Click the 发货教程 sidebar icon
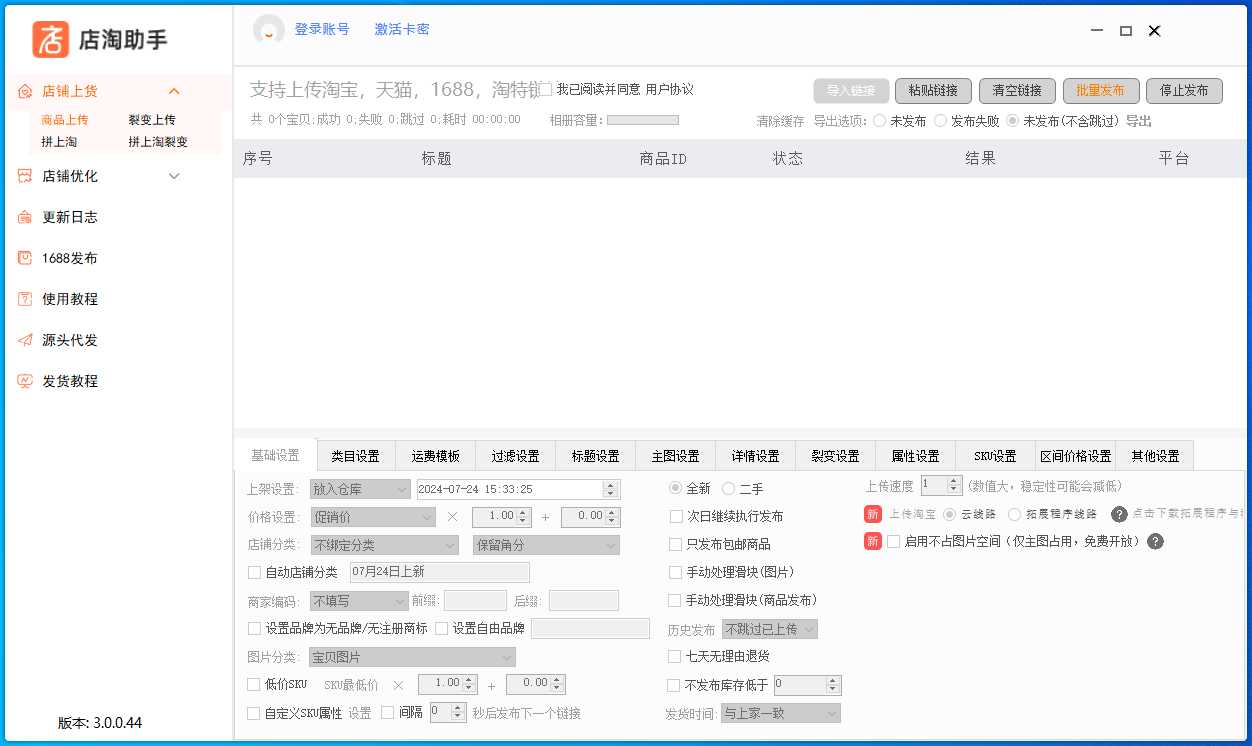Image resolution: width=1252 pixels, height=746 pixels. pos(25,381)
